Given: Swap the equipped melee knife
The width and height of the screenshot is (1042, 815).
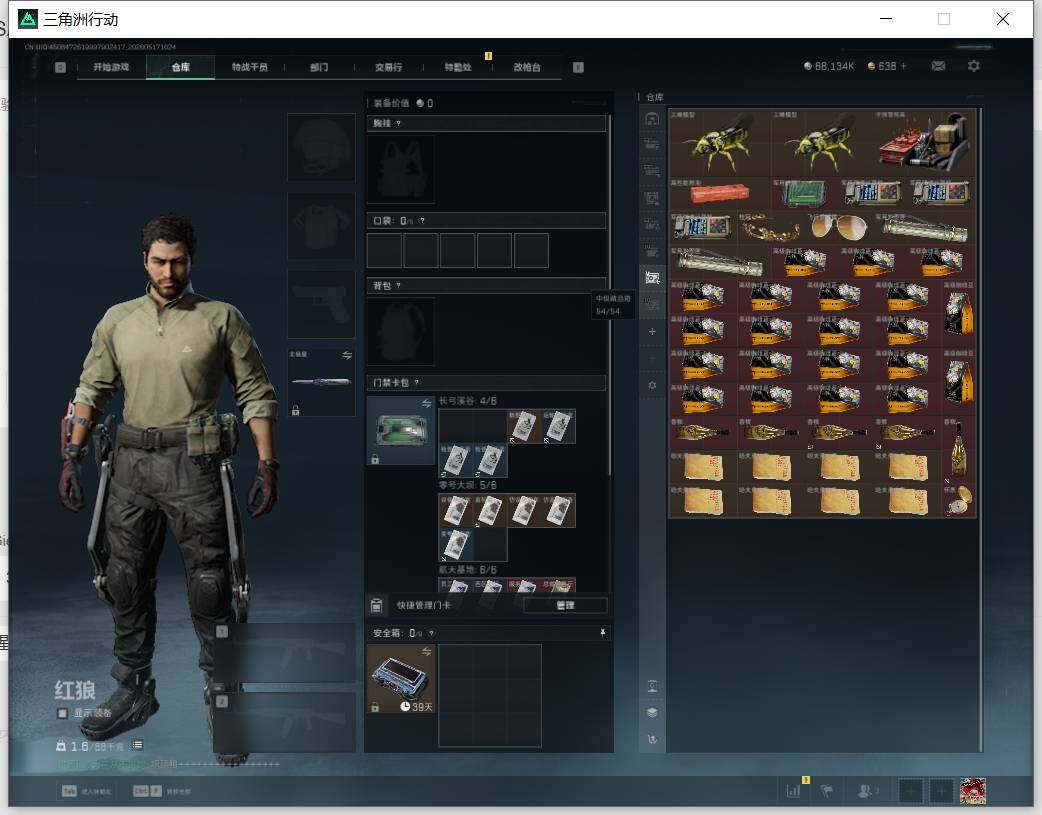Looking at the screenshot, I should (347, 355).
